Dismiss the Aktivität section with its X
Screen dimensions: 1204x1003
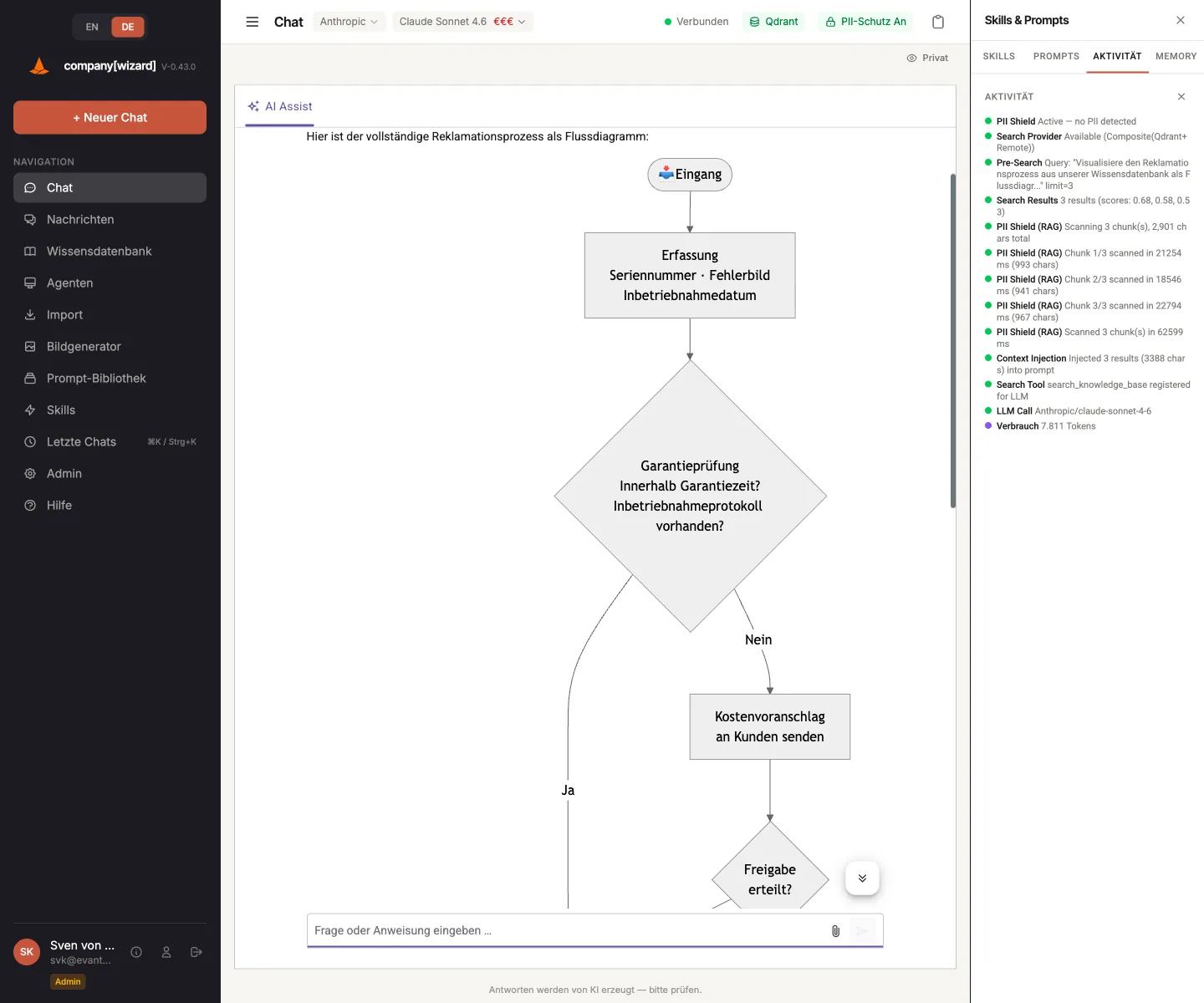click(1181, 97)
